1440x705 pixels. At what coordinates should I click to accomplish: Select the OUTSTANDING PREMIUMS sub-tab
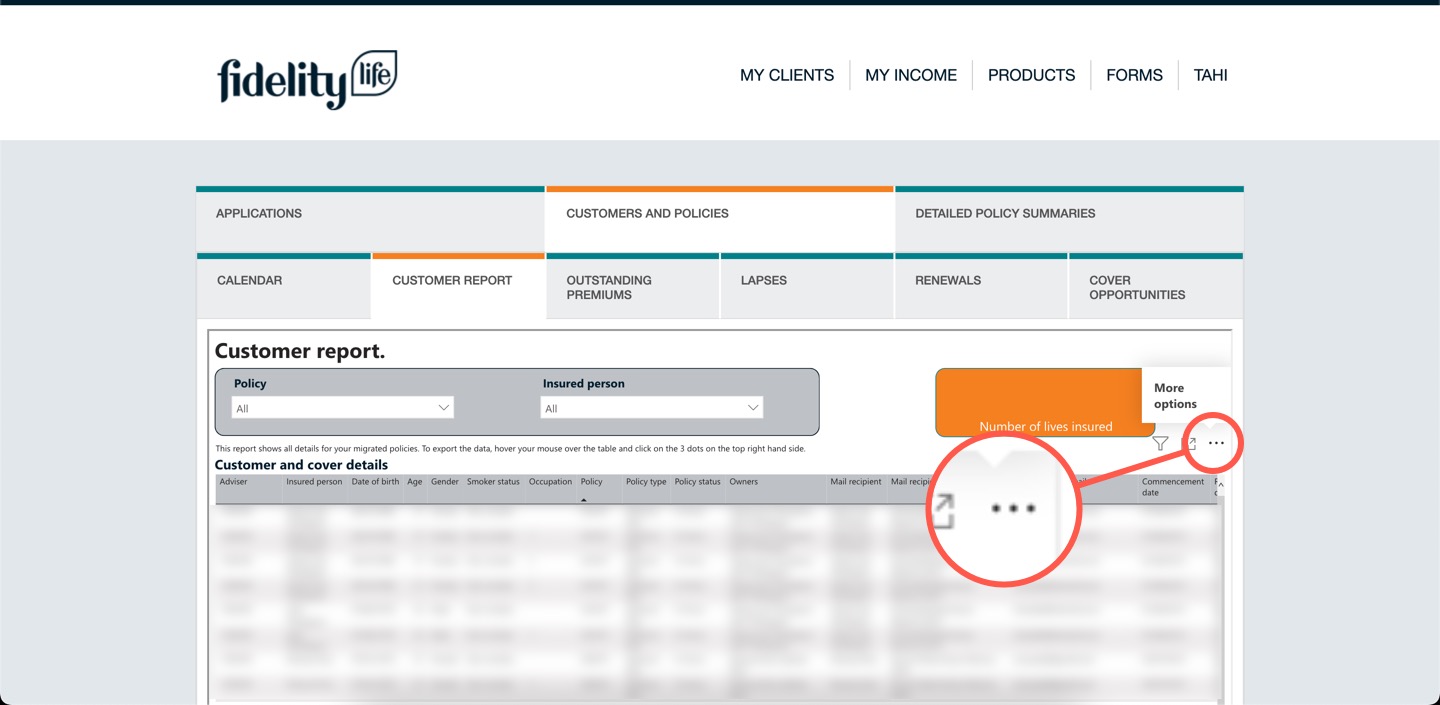[632, 288]
